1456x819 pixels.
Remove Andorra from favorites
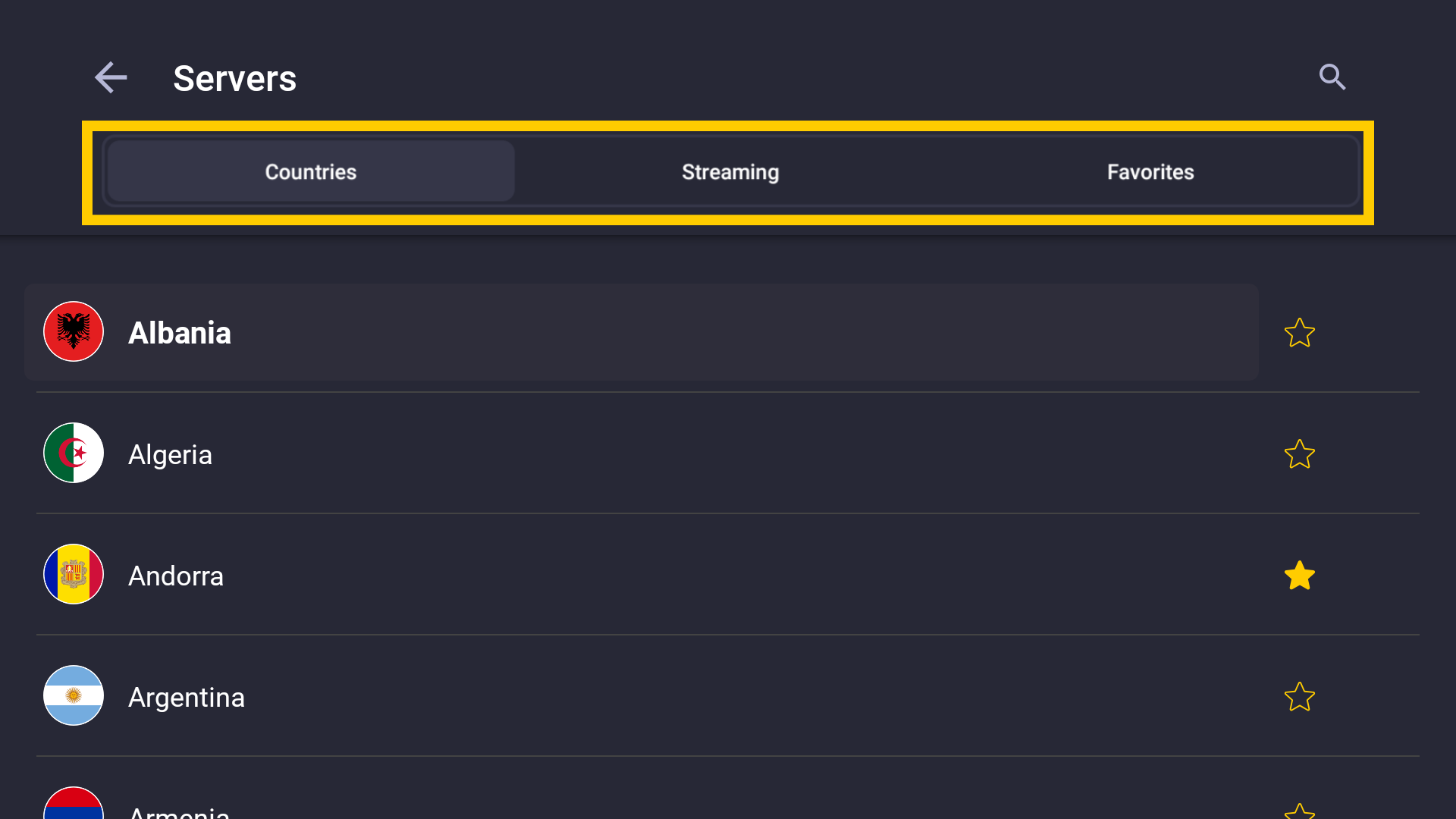coord(1299,575)
